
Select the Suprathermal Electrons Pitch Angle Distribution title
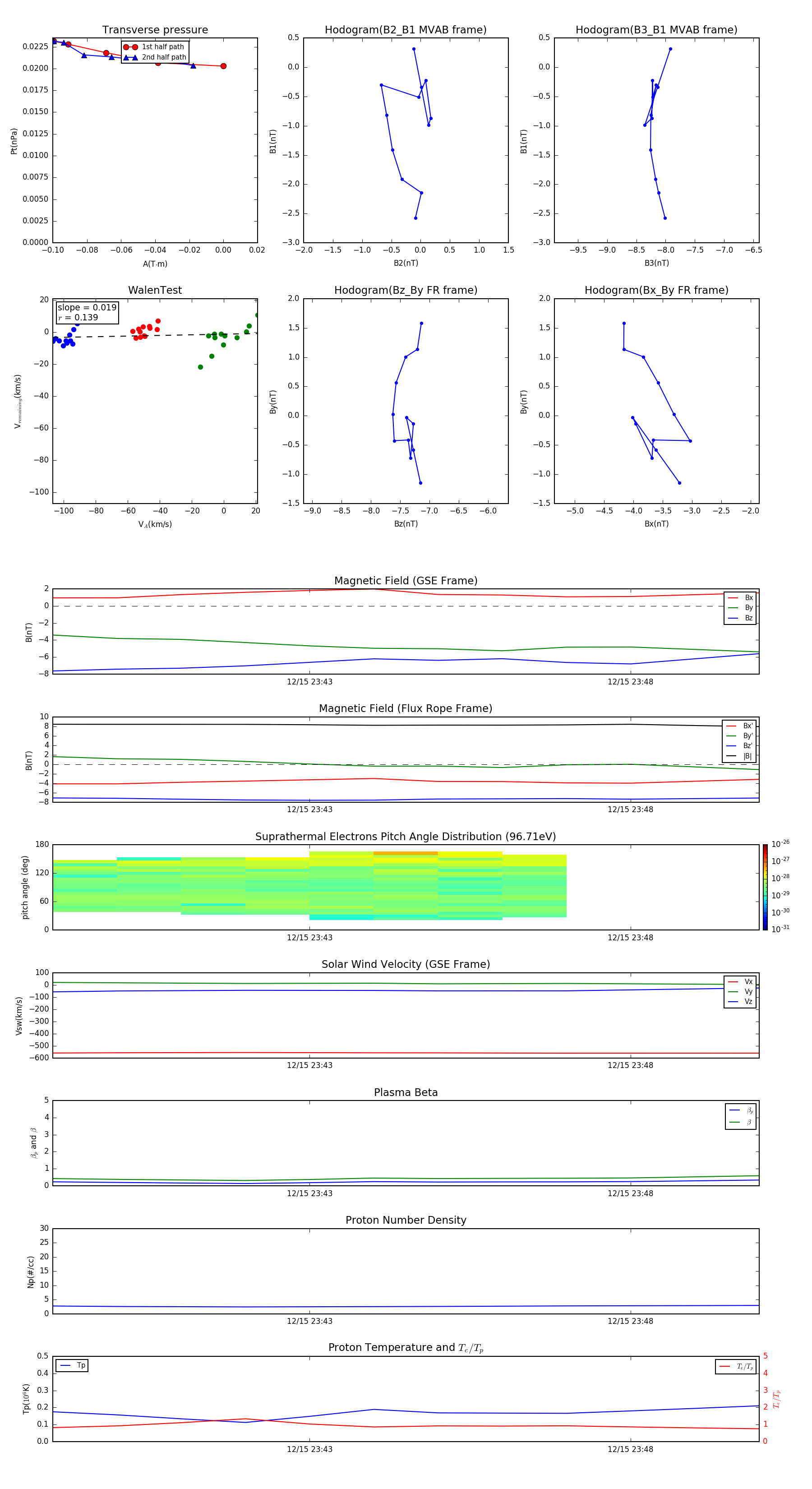(406, 837)
